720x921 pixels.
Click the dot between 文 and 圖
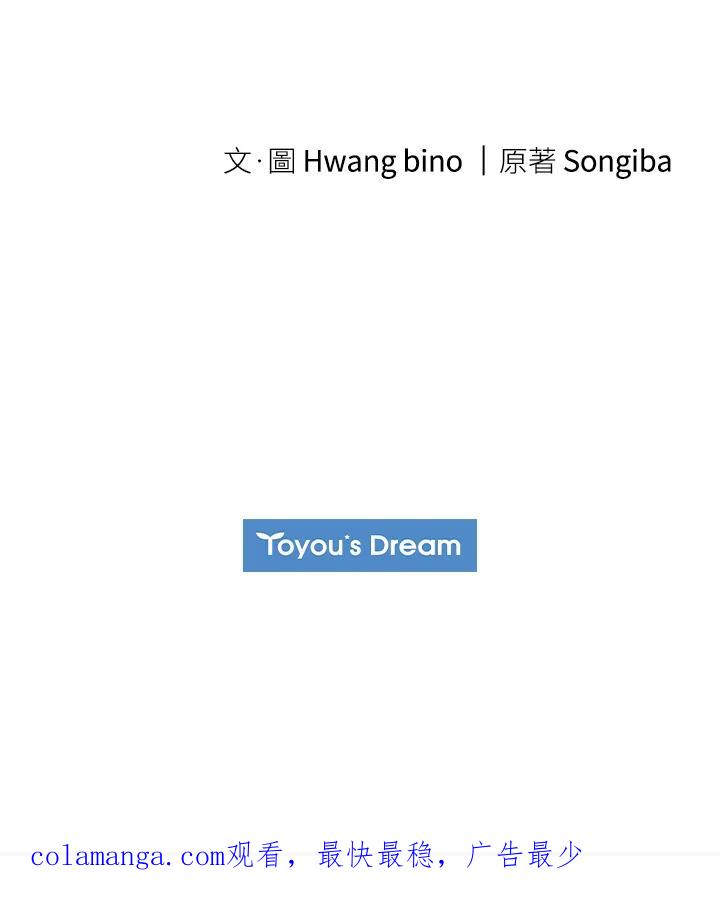click(x=259, y=162)
